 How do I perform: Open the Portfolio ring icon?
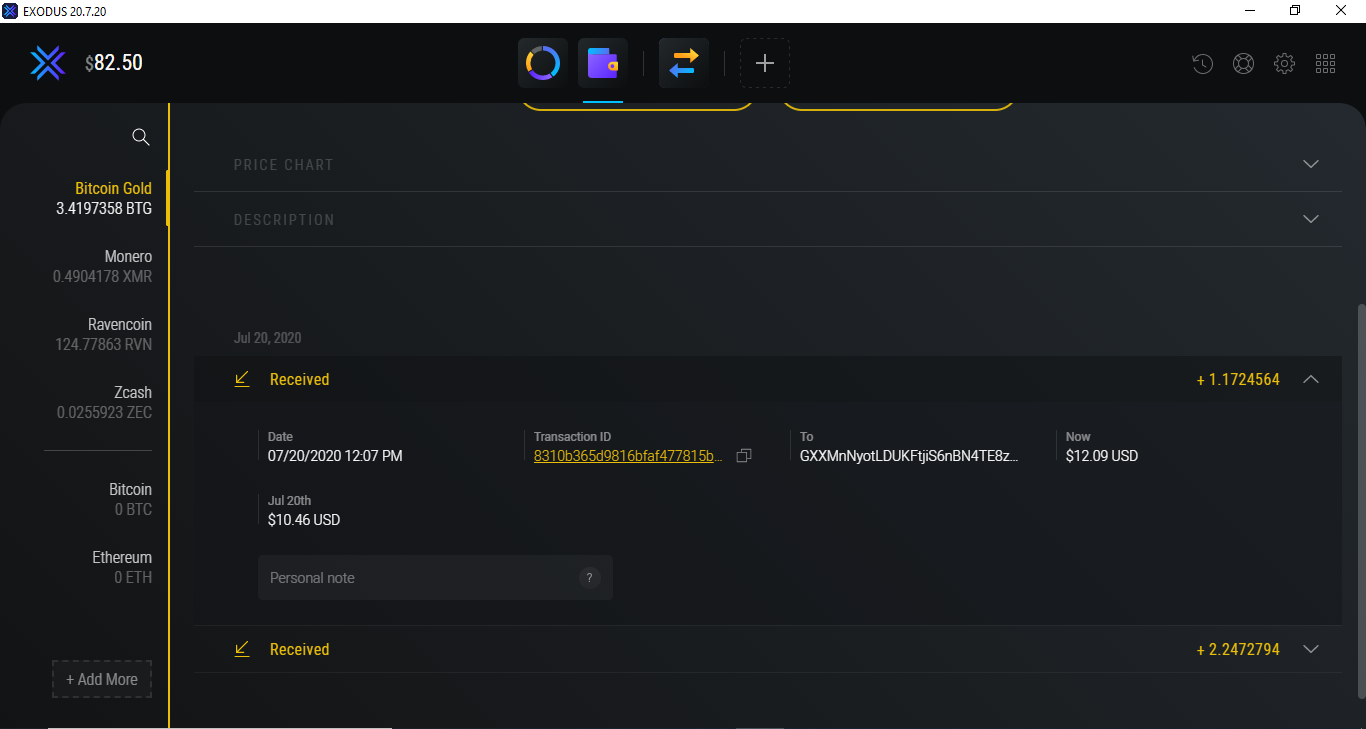click(543, 63)
